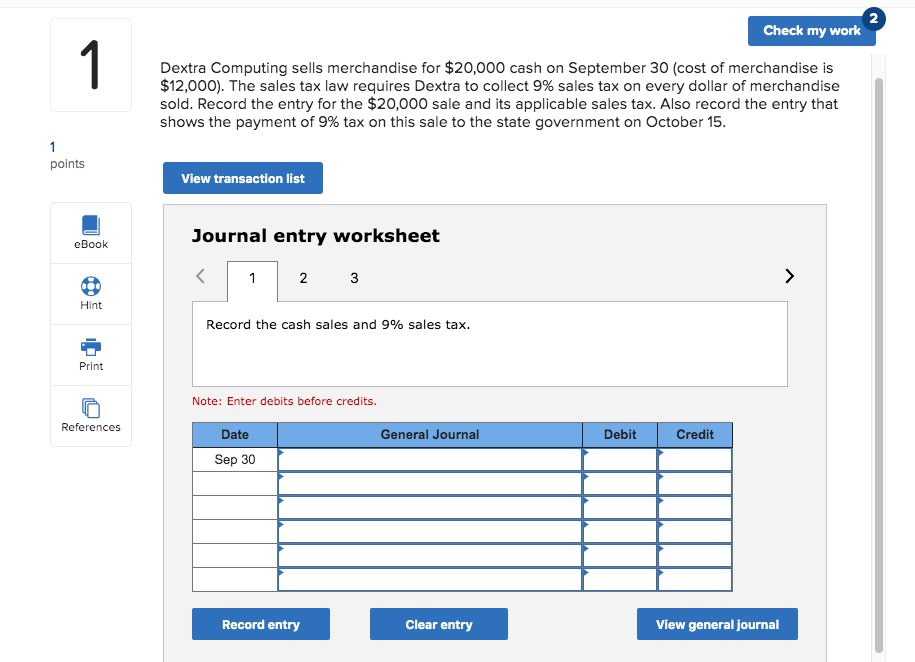Click the General Journal field in row two
915x662 pixels.
[430, 483]
